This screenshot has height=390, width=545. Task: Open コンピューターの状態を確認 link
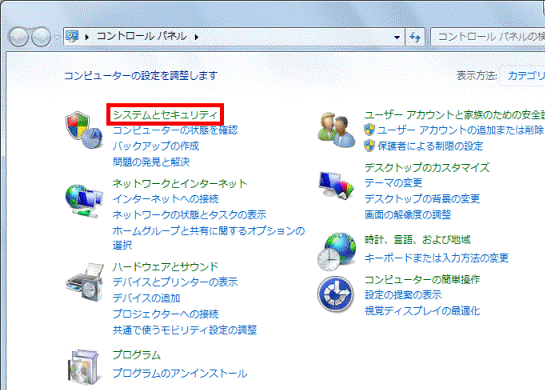tap(175, 130)
